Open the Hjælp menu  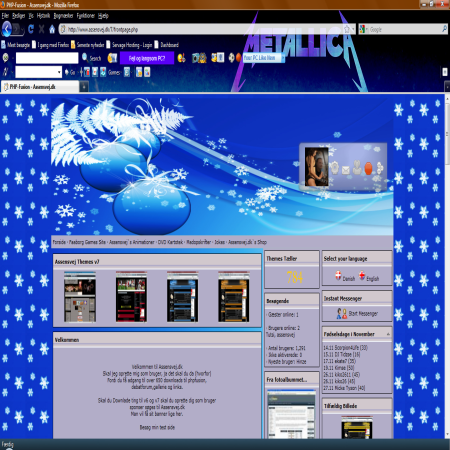pyautogui.click(x=103, y=15)
